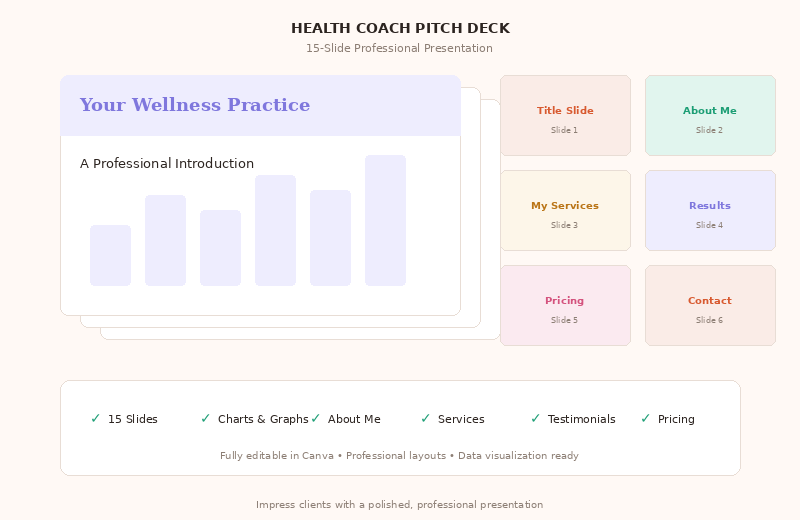Click the checkmark beside Pricing feature
This screenshot has height=520, width=800.
coord(645,418)
